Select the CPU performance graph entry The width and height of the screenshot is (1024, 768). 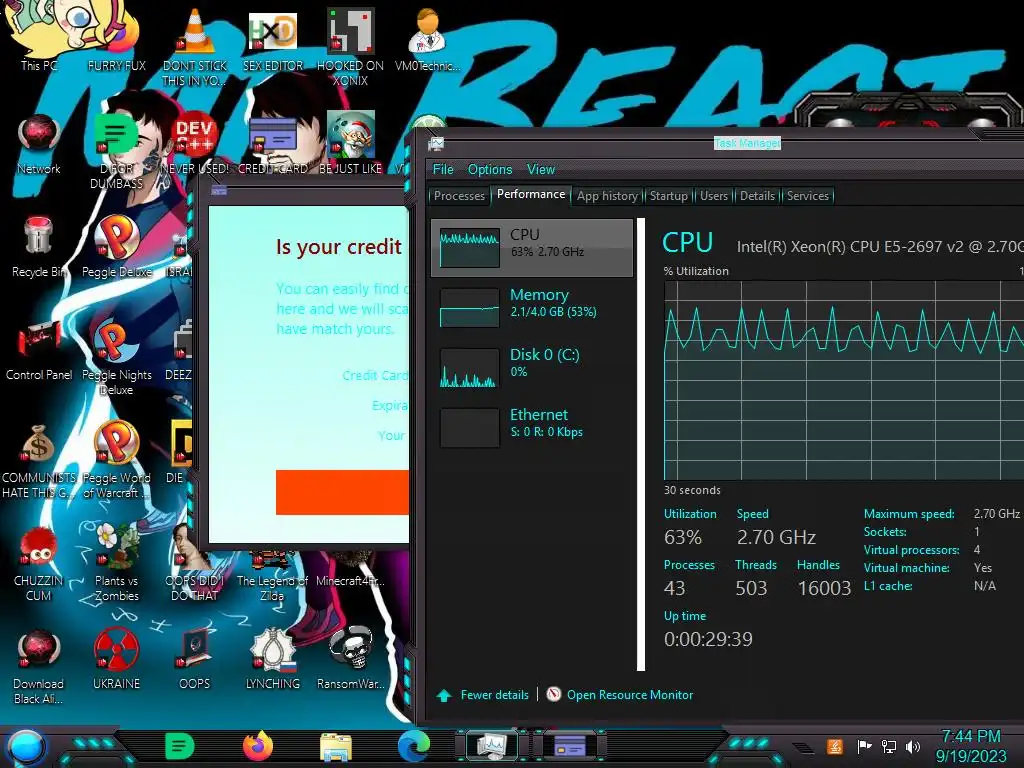pos(532,248)
